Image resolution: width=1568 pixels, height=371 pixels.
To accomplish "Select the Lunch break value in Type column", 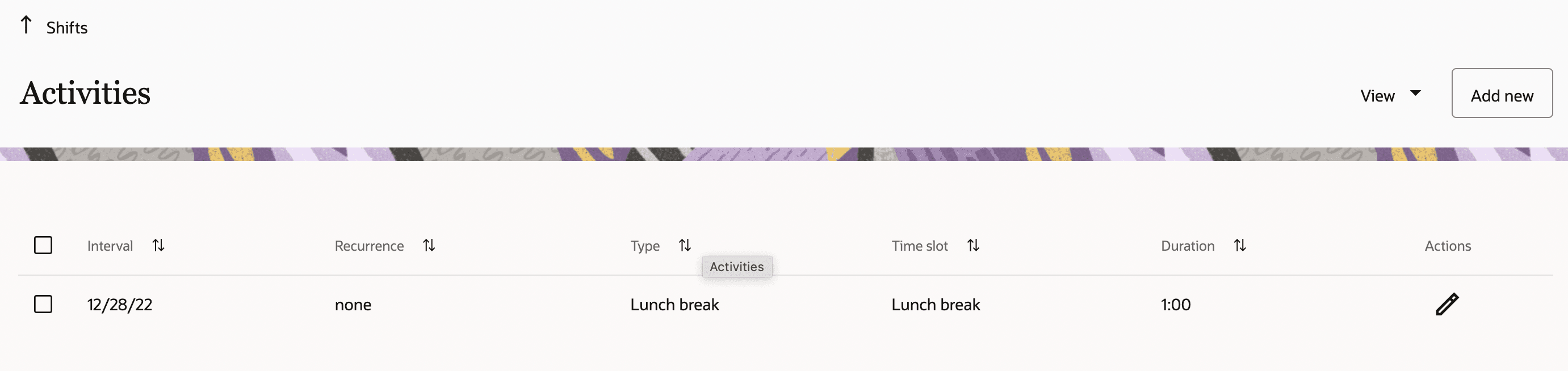I will [x=674, y=304].
